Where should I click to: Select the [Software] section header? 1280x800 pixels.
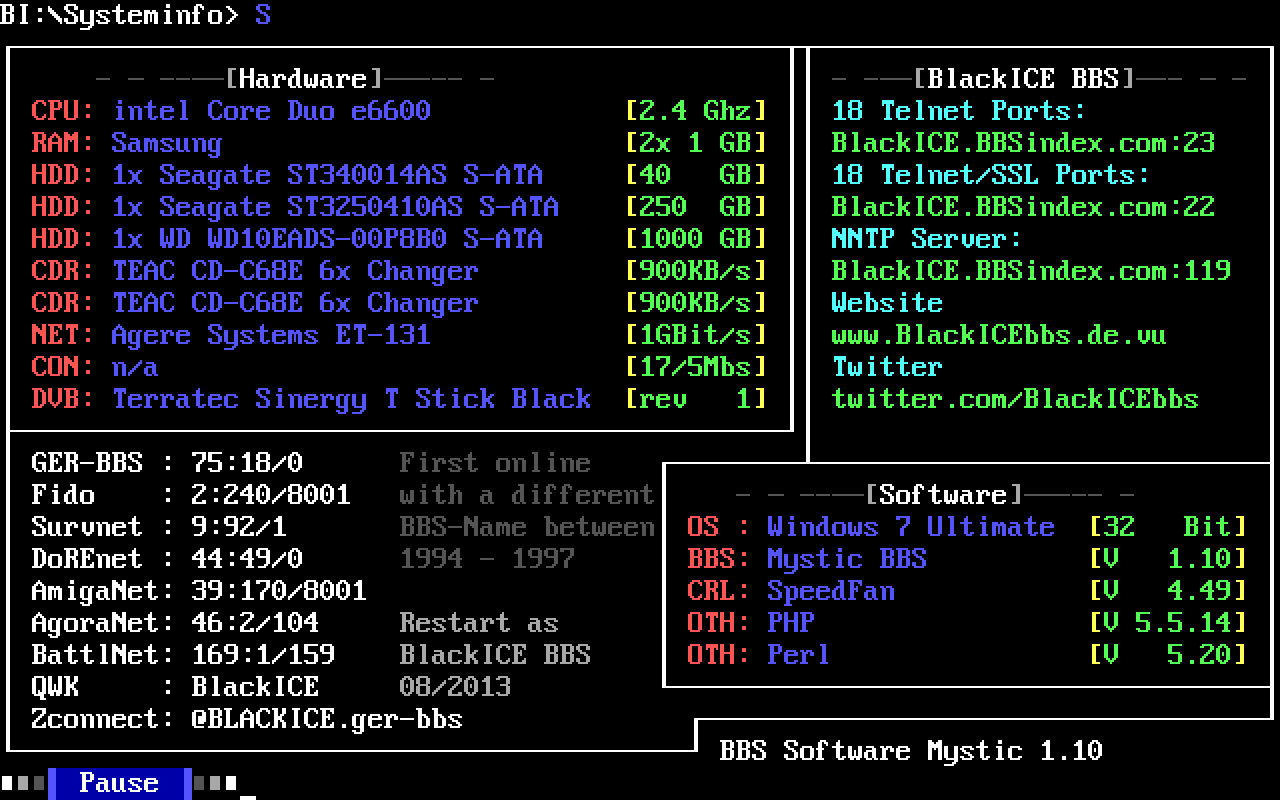coord(943,495)
